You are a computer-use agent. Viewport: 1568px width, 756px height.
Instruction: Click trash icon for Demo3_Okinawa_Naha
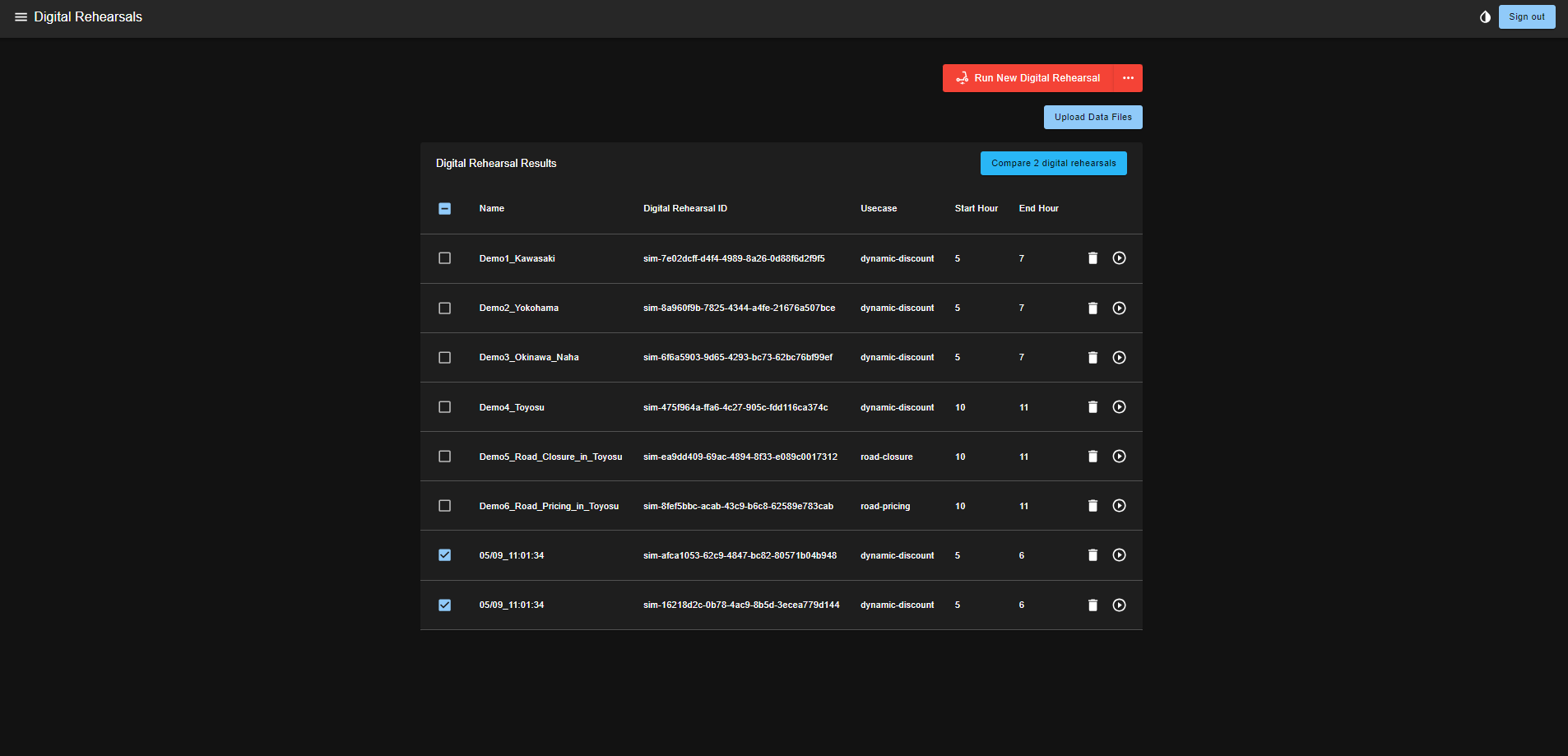click(1092, 358)
